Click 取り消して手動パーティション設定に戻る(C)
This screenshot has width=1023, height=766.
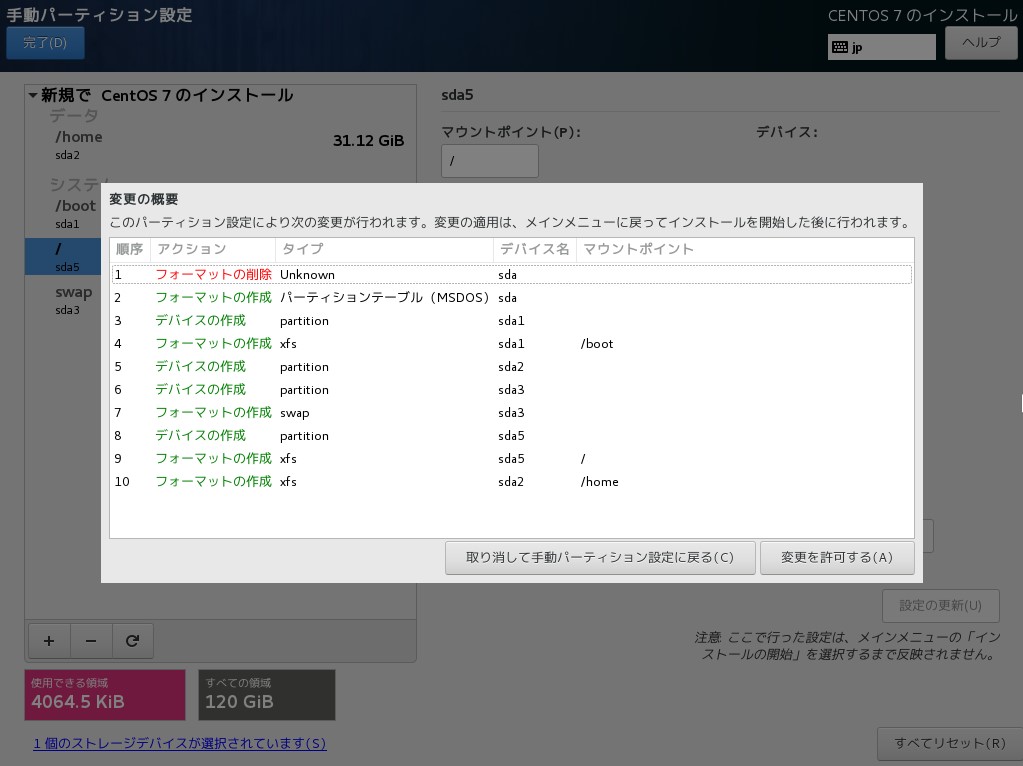tap(600, 557)
